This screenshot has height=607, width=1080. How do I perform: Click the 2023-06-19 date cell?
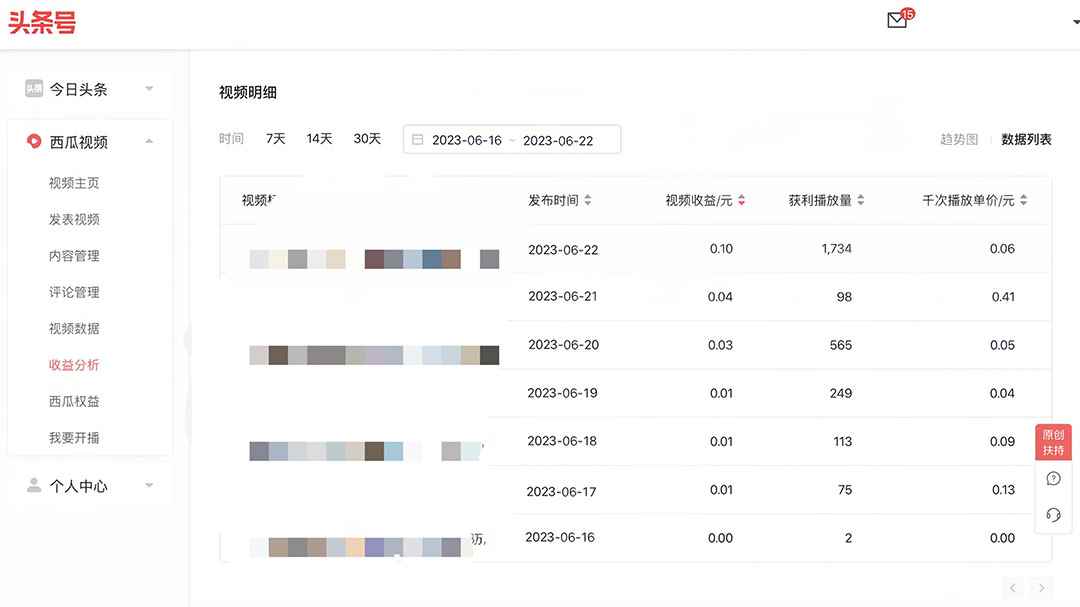(x=562, y=393)
